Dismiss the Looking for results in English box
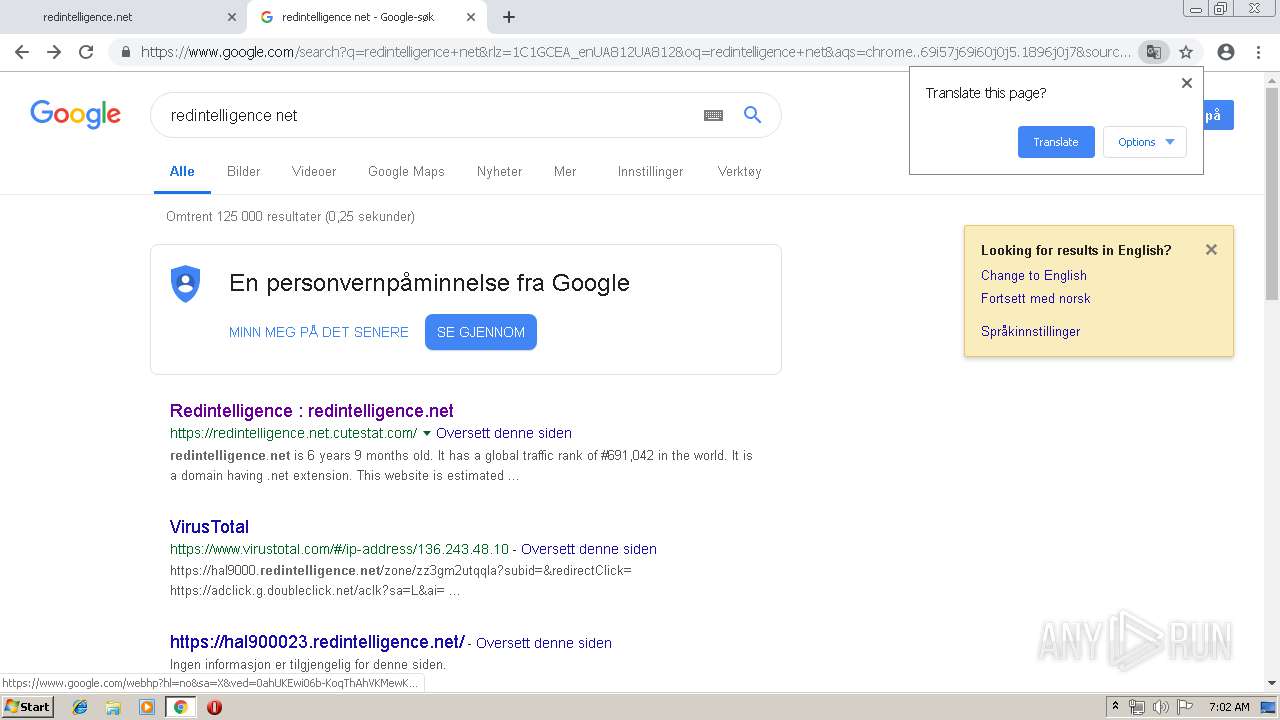This screenshot has height=720, width=1280. point(1211,250)
